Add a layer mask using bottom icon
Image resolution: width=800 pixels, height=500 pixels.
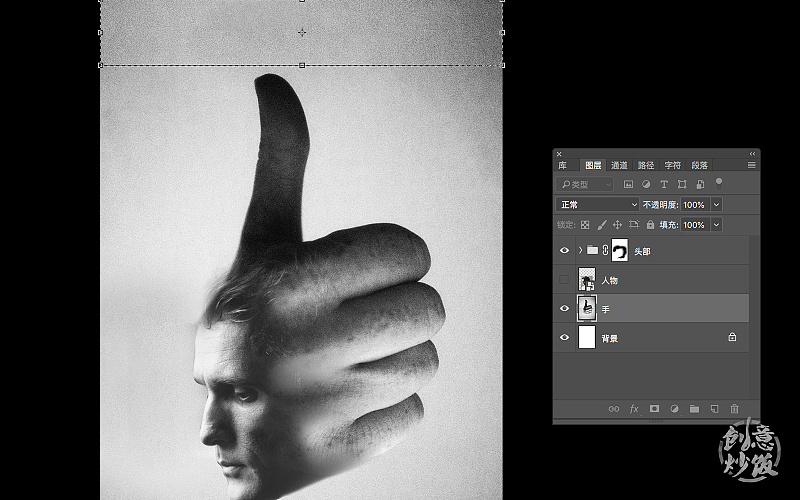[x=654, y=409]
